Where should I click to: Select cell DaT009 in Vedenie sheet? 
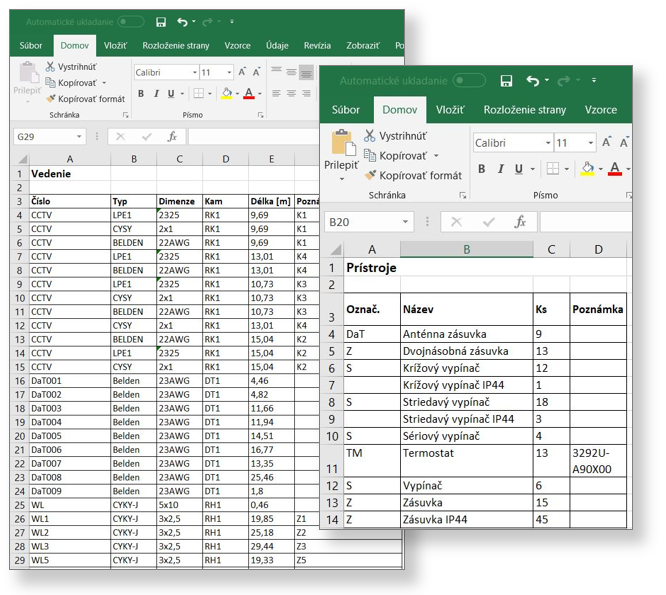coord(70,491)
